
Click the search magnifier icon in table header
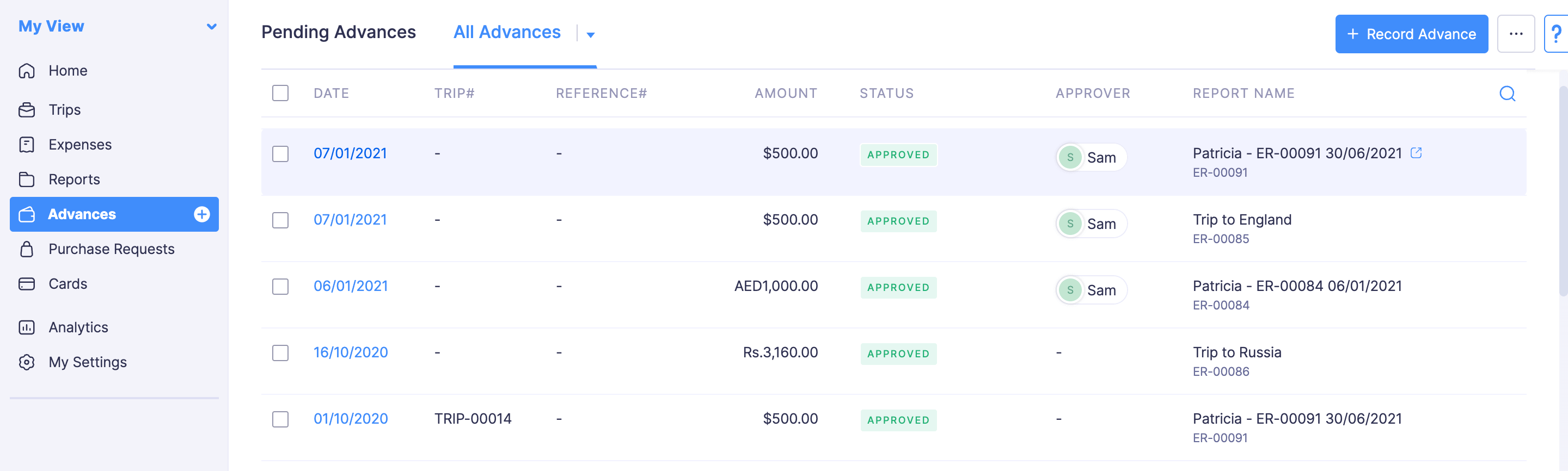coord(1506,94)
